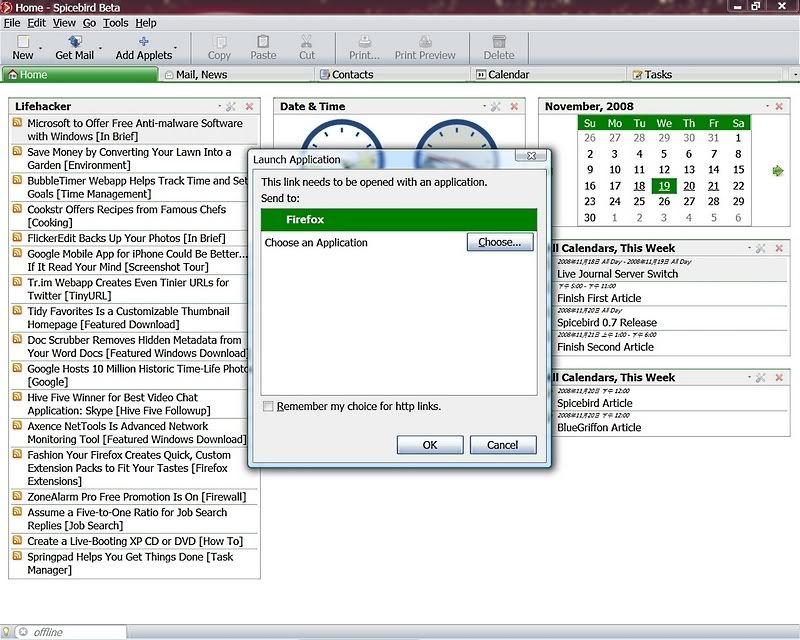Select the Home tab
The image size is (800, 640).
coord(80,75)
